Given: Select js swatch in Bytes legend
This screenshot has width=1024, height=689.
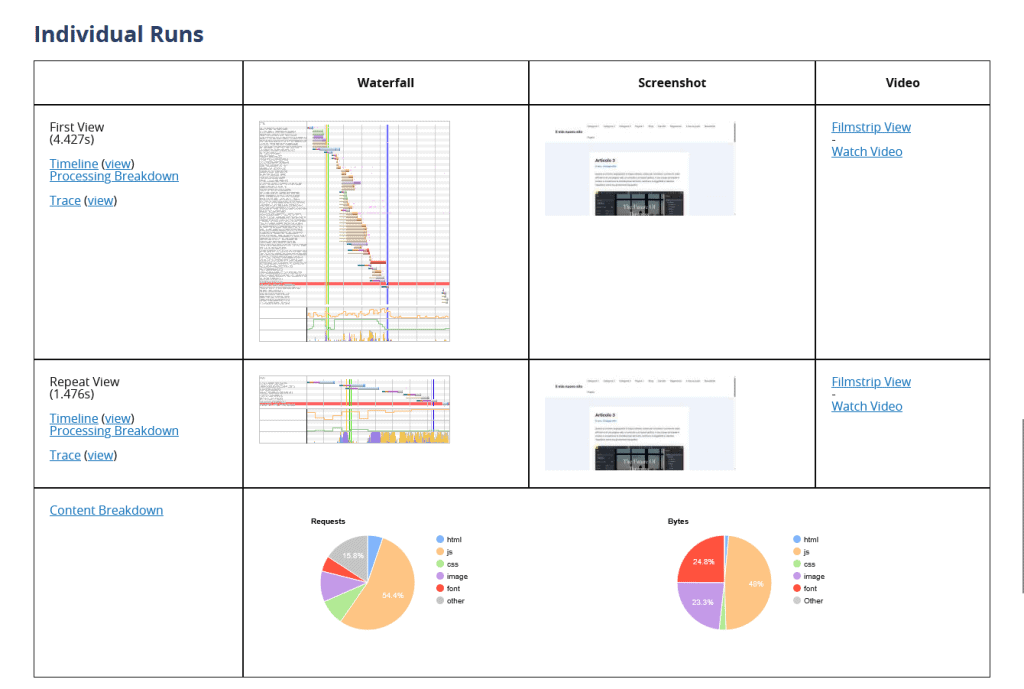Looking at the screenshot, I should tap(797, 552).
